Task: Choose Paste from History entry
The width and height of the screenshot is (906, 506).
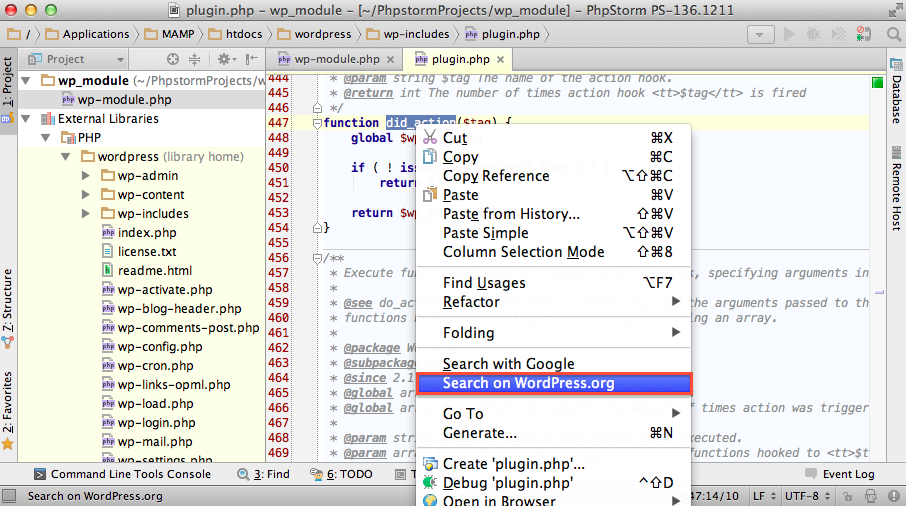Action: pos(553,214)
